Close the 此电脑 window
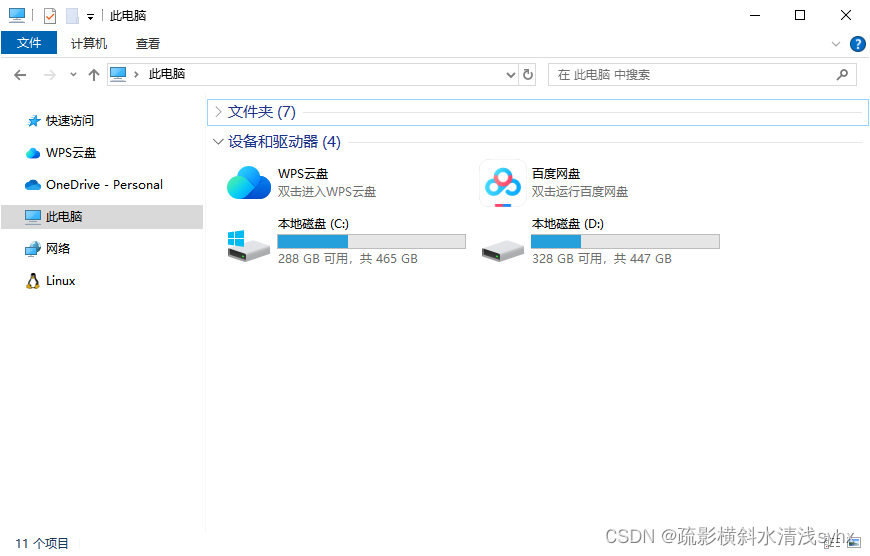 (x=846, y=16)
